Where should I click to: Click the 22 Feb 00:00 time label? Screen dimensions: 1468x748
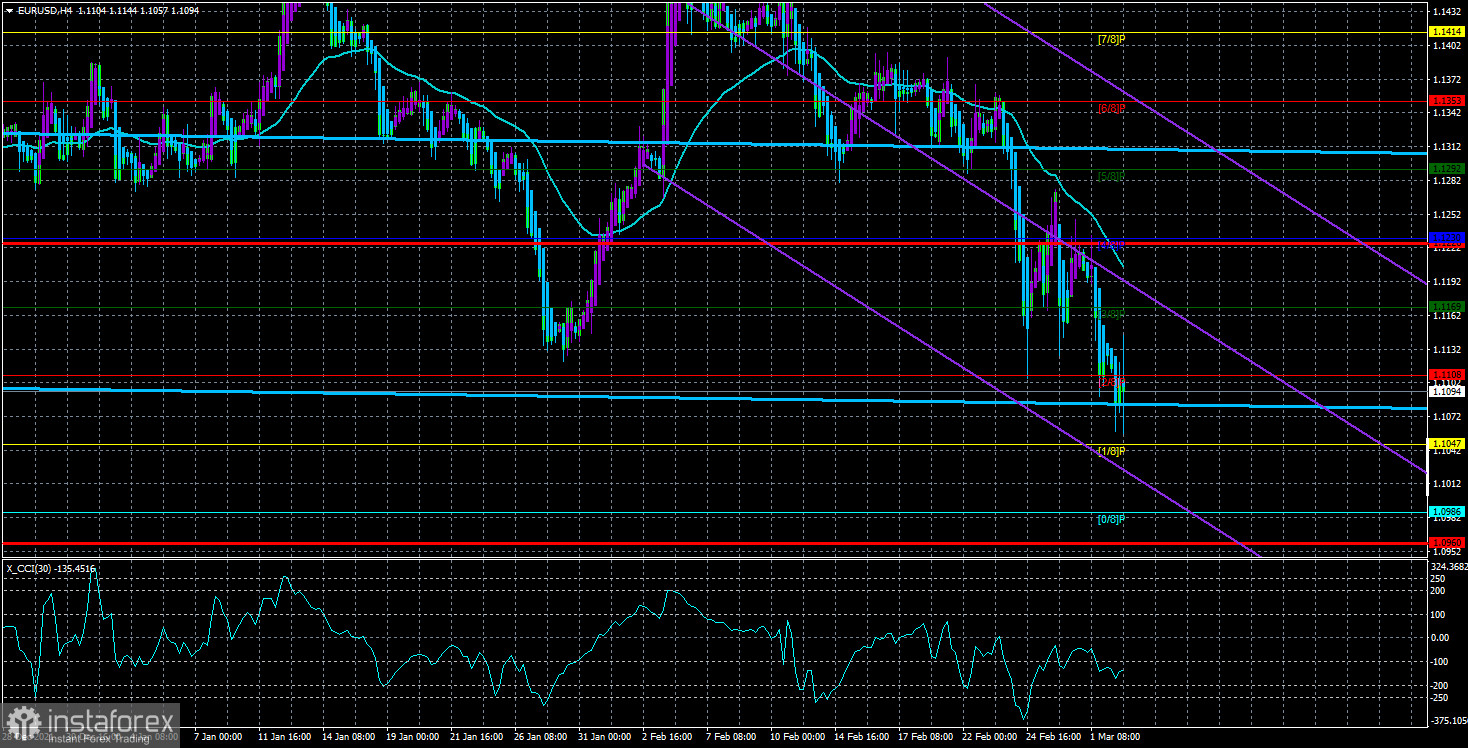click(989, 736)
